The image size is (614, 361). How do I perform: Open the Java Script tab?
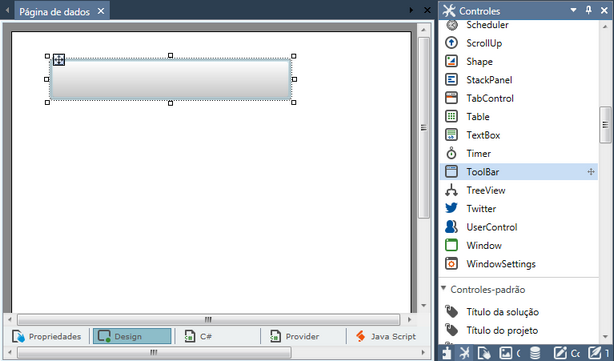[x=386, y=336]
